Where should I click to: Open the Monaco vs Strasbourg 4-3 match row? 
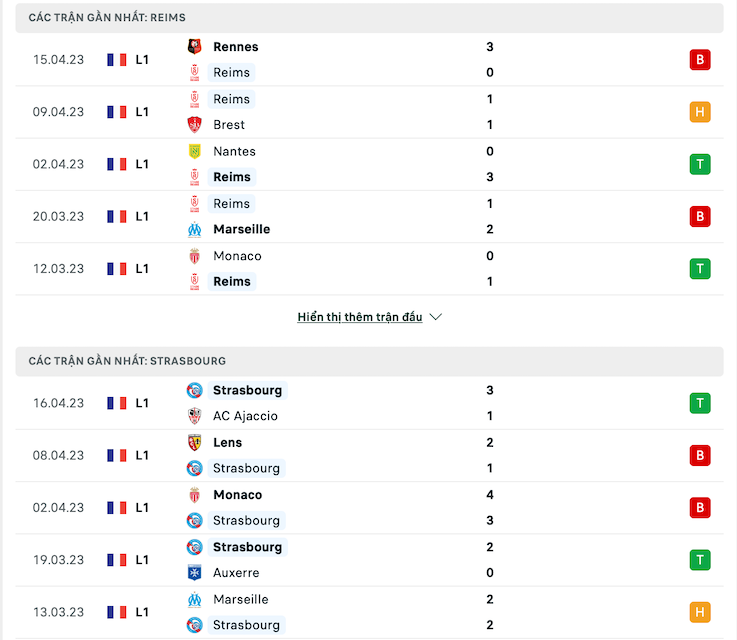pos(369,507)
